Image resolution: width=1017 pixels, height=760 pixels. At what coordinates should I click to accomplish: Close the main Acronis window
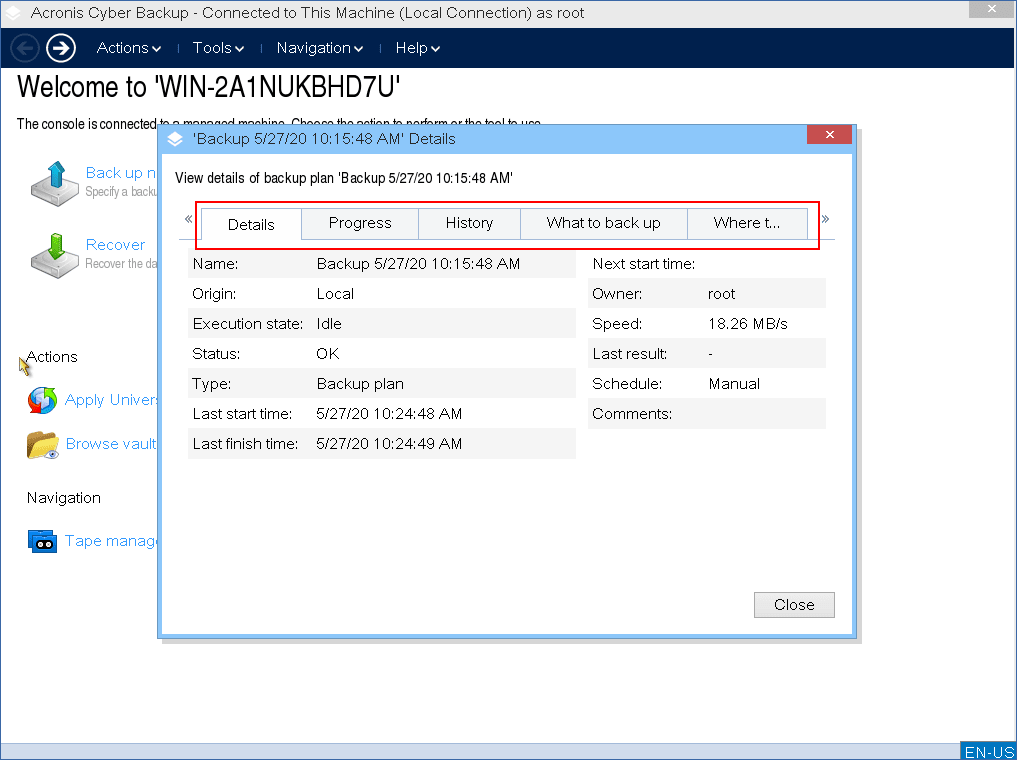[x=992, y=8]
